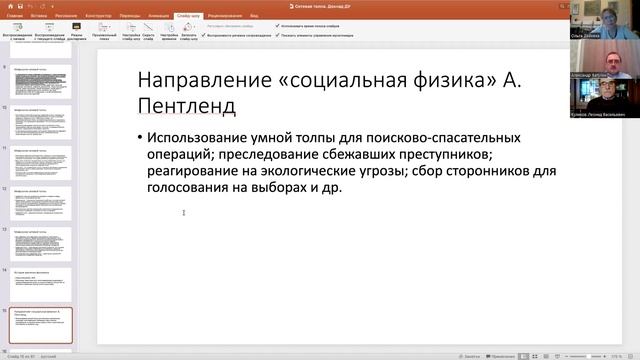Click the bottom video participant tile
The image size is (640, 360).
pos(605,98)
